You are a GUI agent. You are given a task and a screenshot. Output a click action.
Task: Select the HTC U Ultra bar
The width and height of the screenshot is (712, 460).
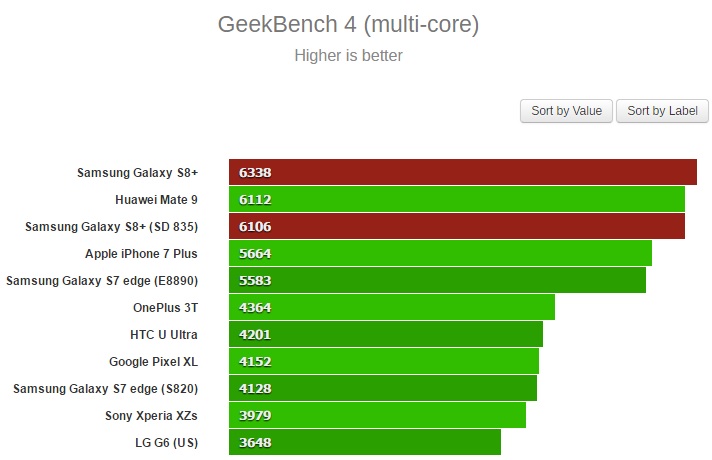pos(385,334)
